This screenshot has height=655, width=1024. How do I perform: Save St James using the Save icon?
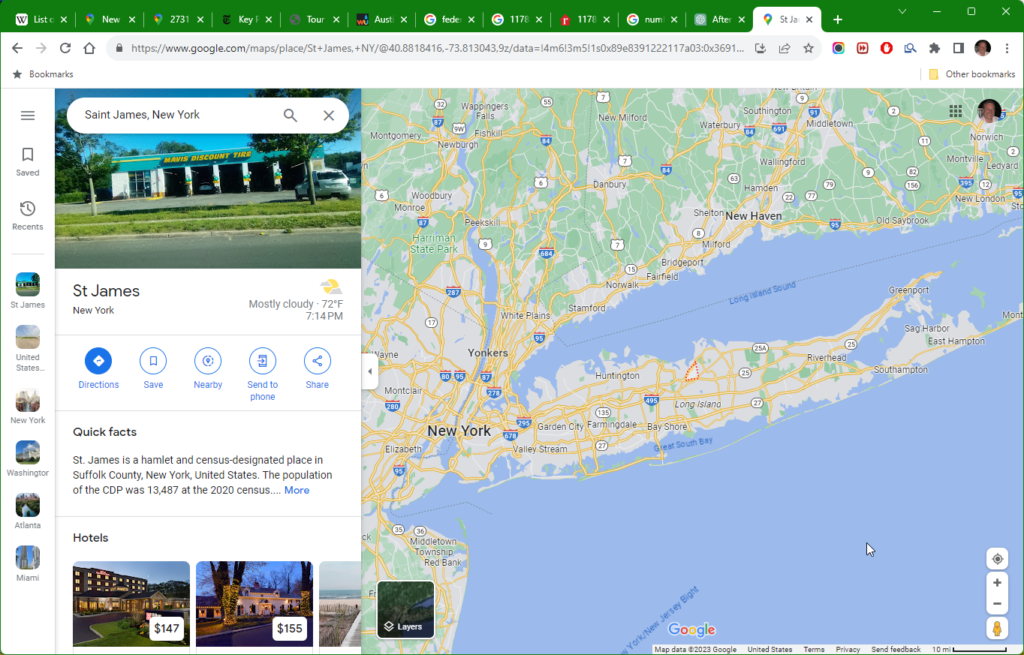(x=153, y=361)
